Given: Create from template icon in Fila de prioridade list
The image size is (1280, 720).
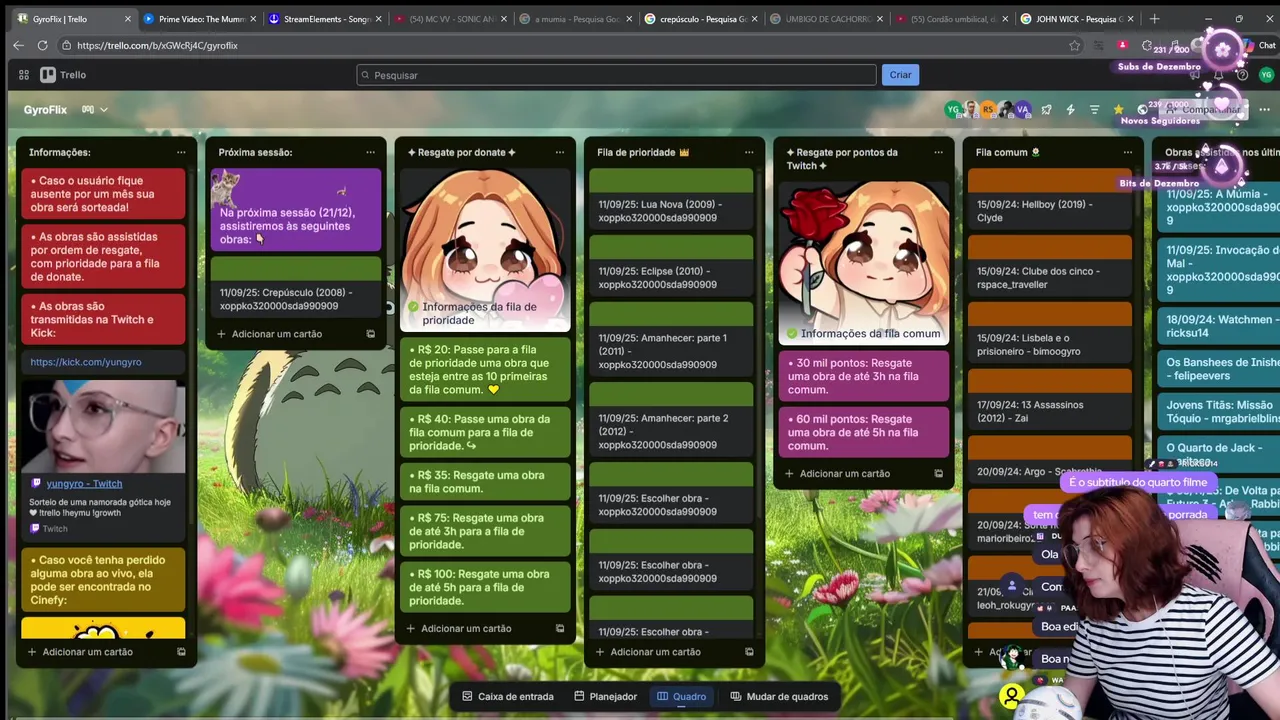Looking at the screenshot, I should tap(749, 652).
